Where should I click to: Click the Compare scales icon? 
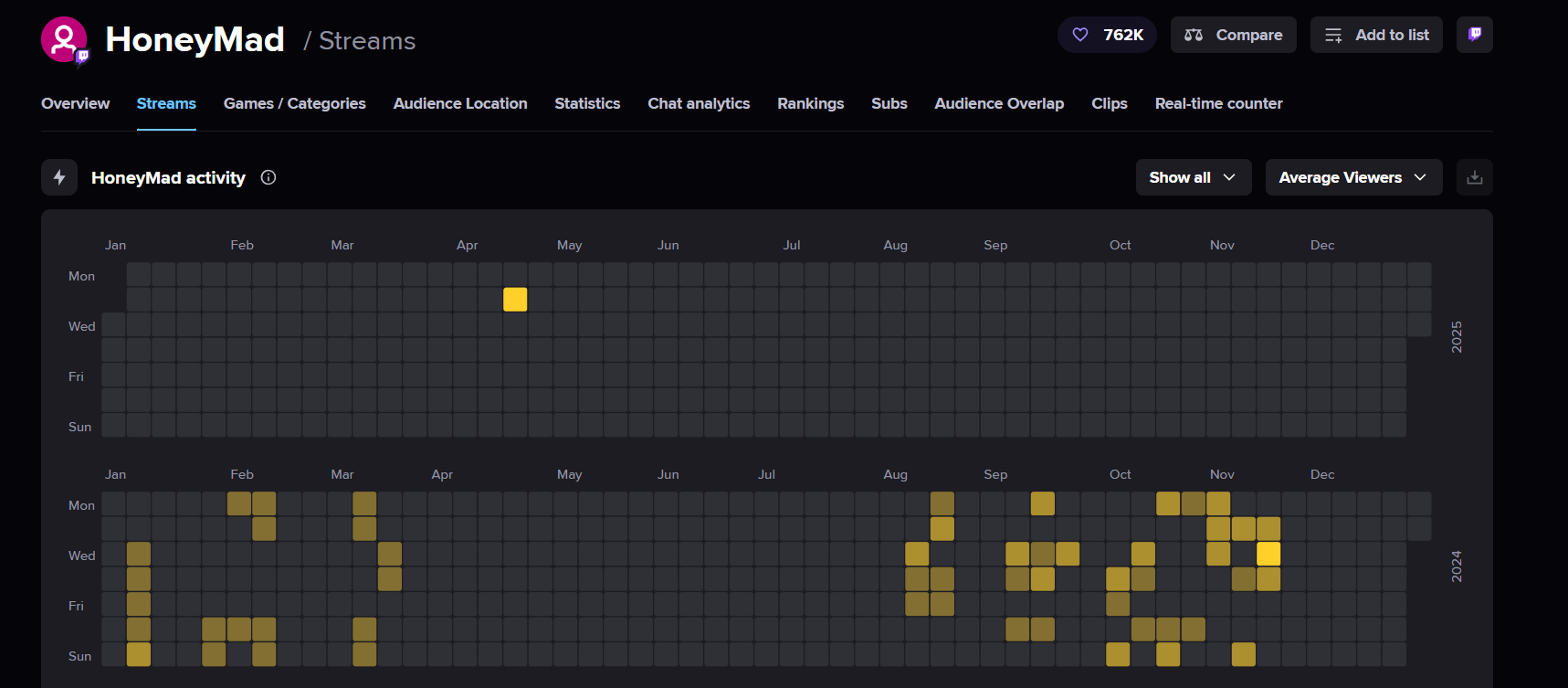click(x=1194, y=35)
